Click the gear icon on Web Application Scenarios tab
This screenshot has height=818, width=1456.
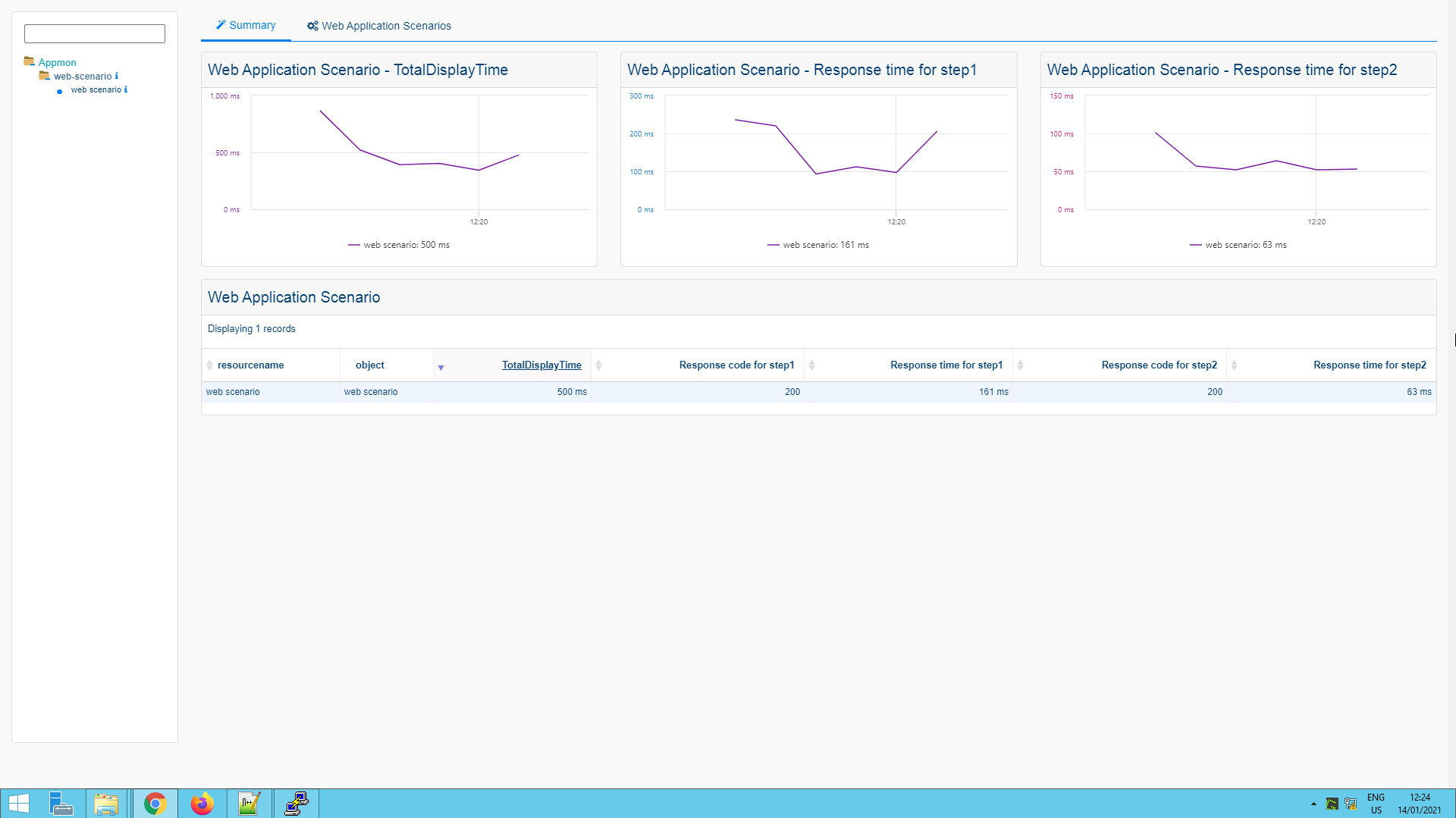coord(312,25)
